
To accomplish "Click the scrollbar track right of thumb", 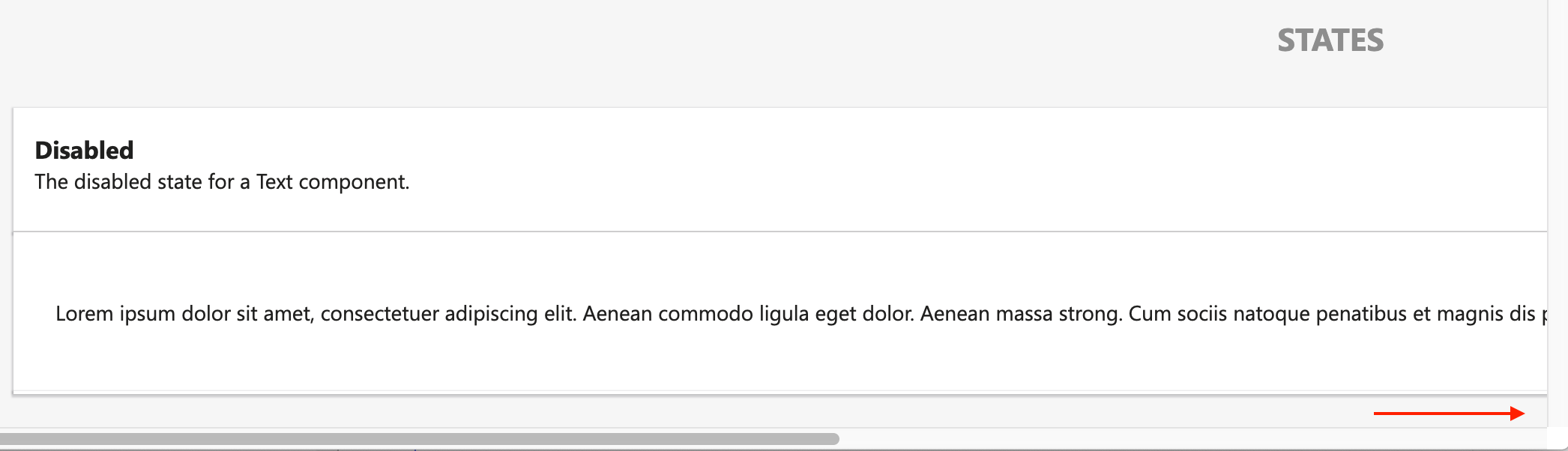I will (1199, 437).
